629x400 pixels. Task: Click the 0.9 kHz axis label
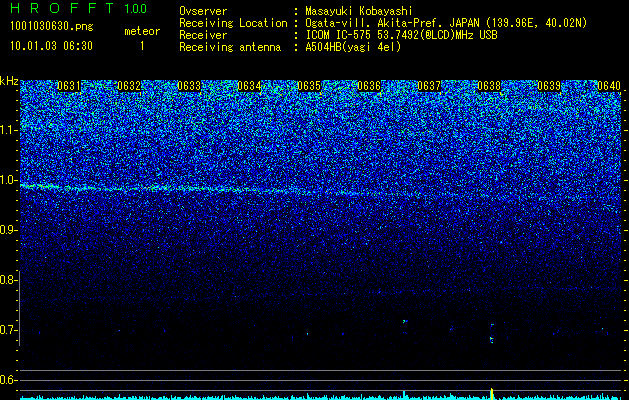(x=9, y=230)
